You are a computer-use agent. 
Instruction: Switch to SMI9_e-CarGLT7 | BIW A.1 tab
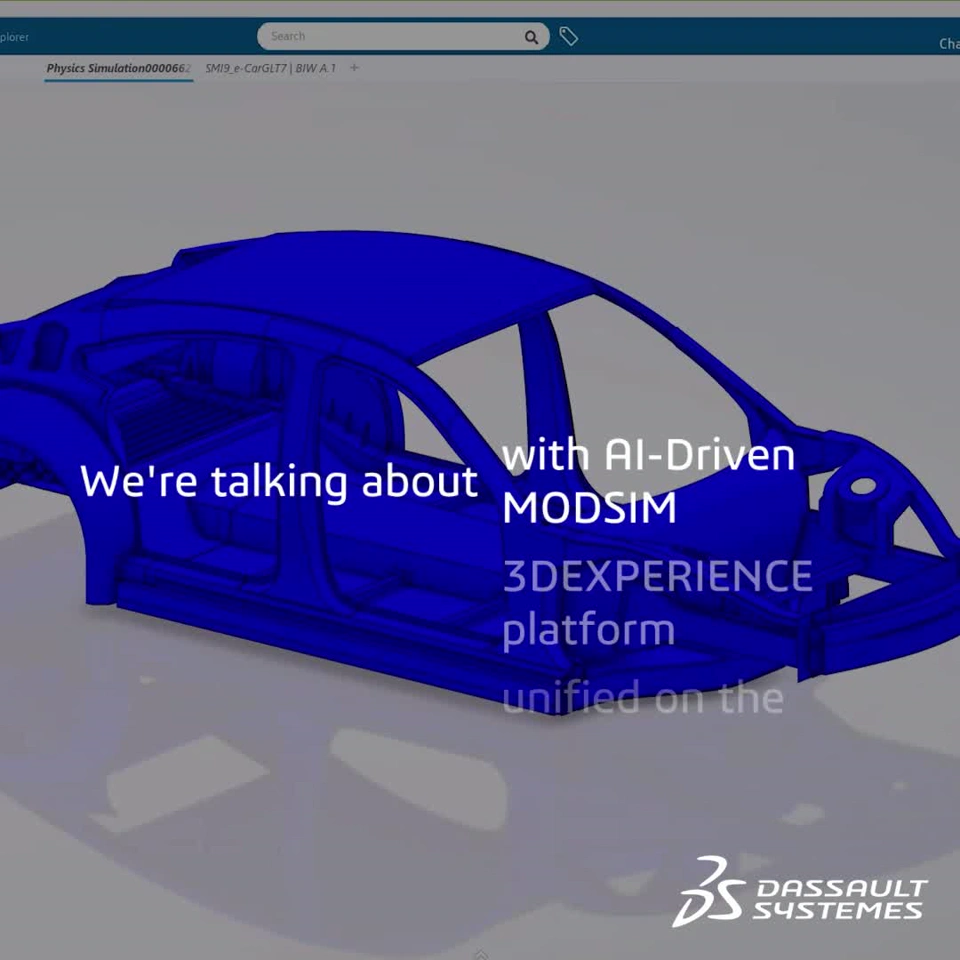pyautogui.click(x=270, y=69)
